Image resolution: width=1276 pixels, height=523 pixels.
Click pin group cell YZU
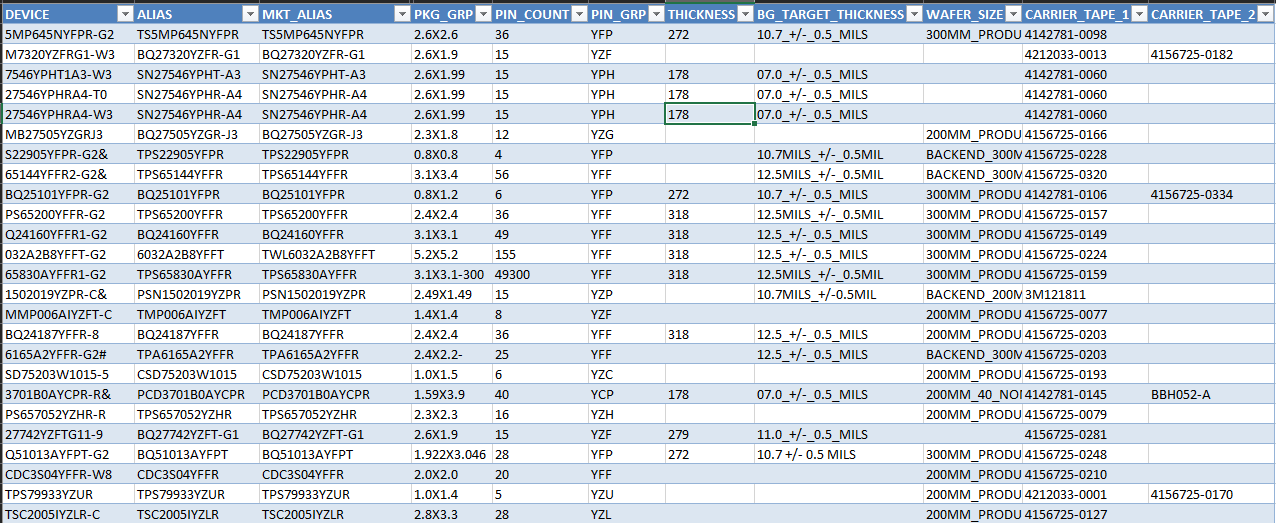626,494
